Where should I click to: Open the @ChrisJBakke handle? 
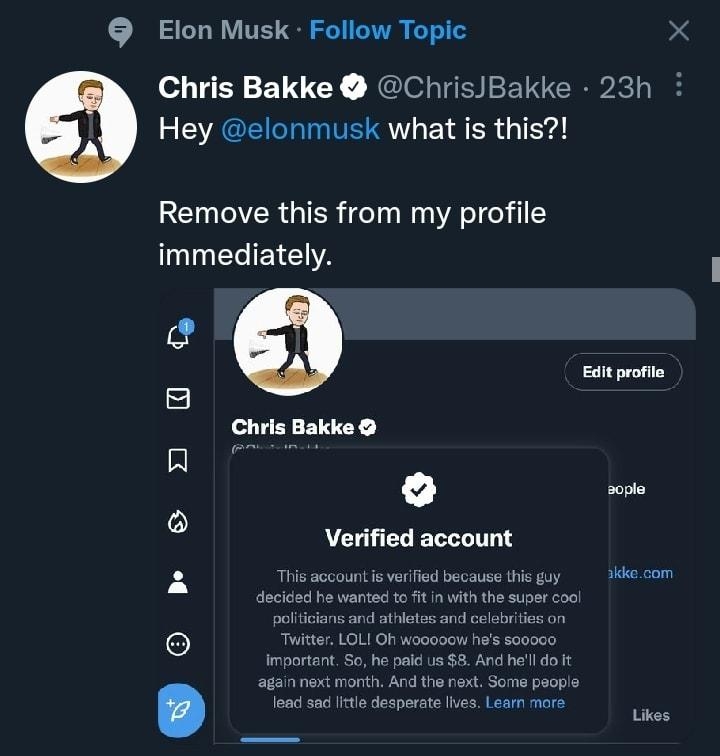tap(474, 88)
